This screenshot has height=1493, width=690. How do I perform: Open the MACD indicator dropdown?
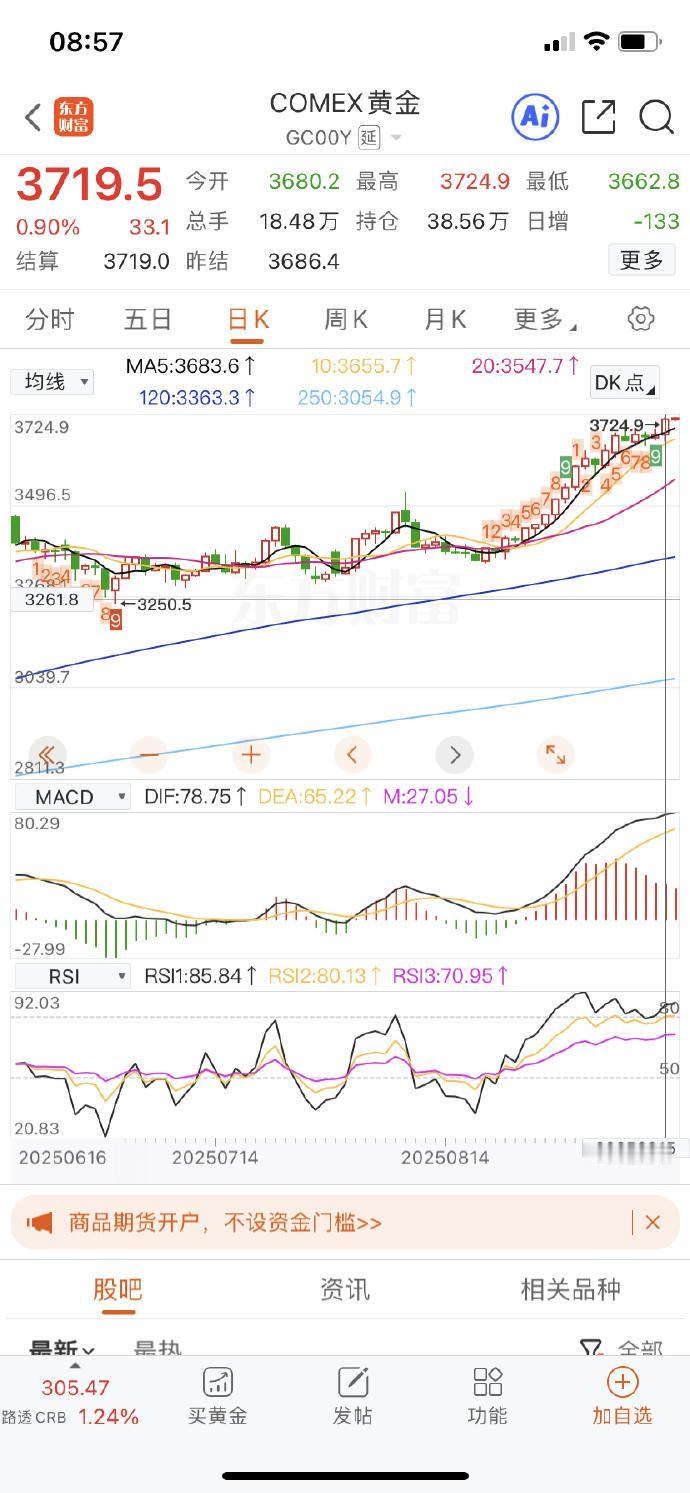coord(72,797)
